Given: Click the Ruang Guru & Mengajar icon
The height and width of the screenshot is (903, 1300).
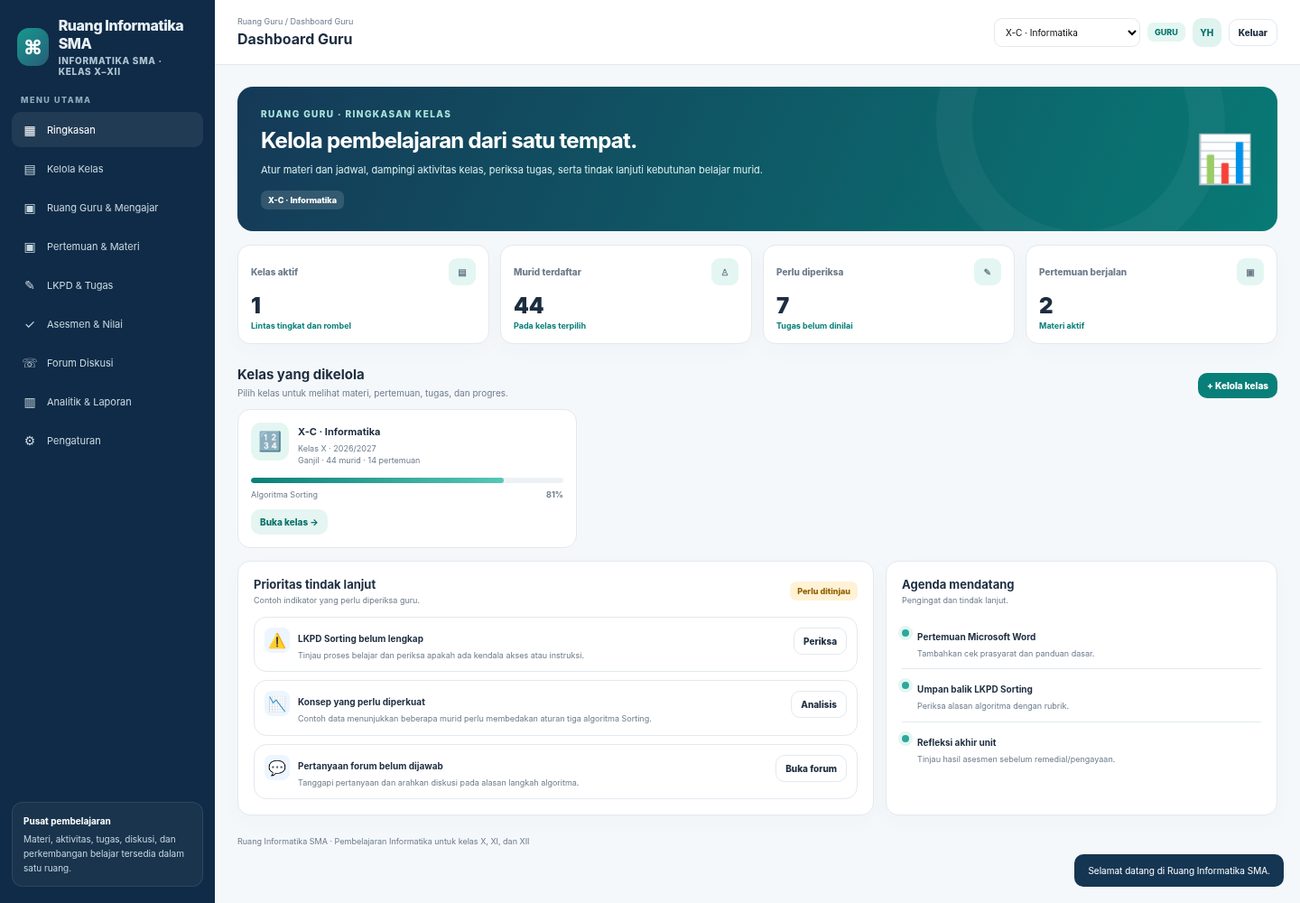Looking at the screenshot, I should point(30,208).
